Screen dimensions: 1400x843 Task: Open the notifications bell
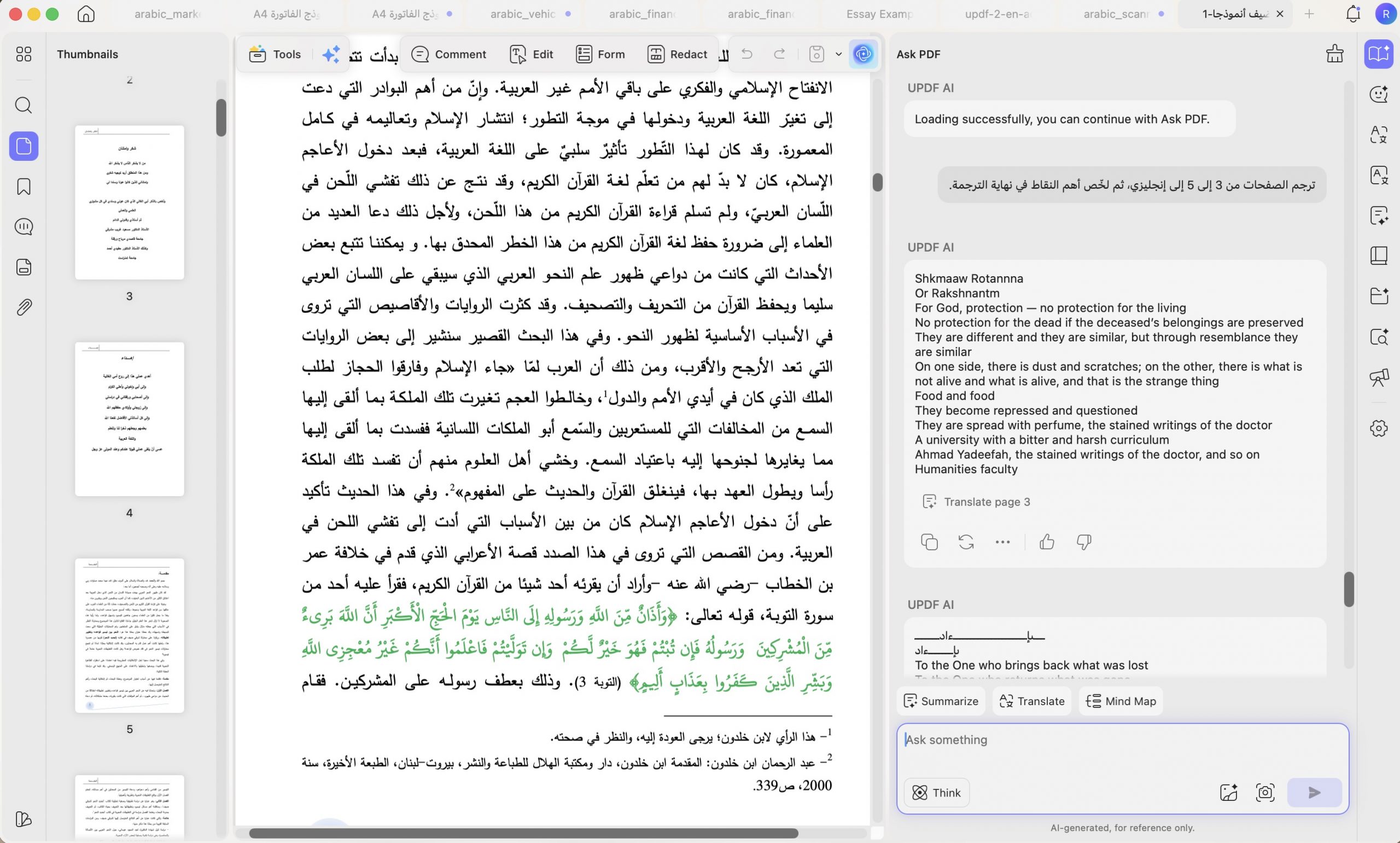(1353, 14)
